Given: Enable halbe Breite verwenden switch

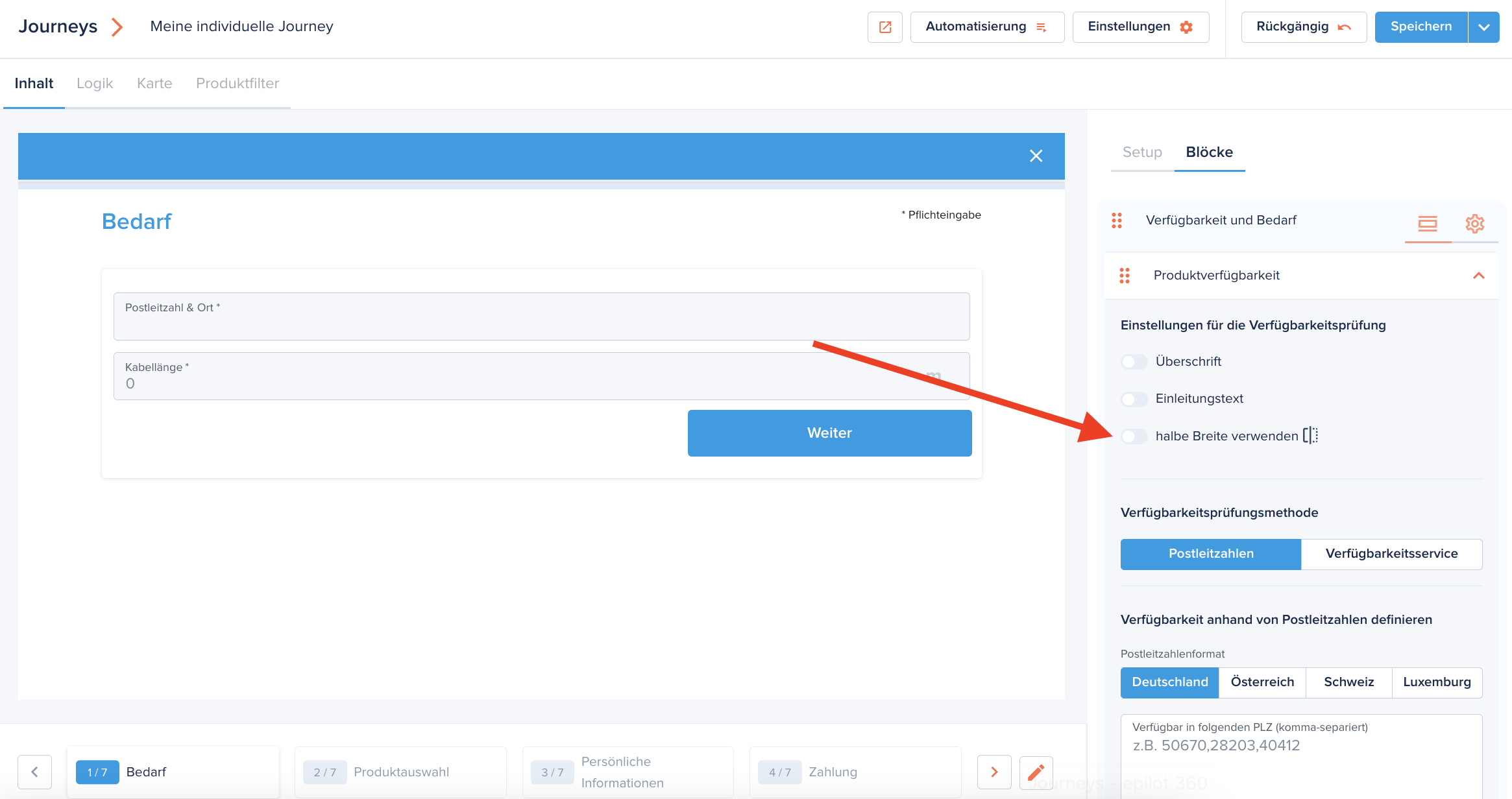Looking at the screenshot, I should (1134, 436).
